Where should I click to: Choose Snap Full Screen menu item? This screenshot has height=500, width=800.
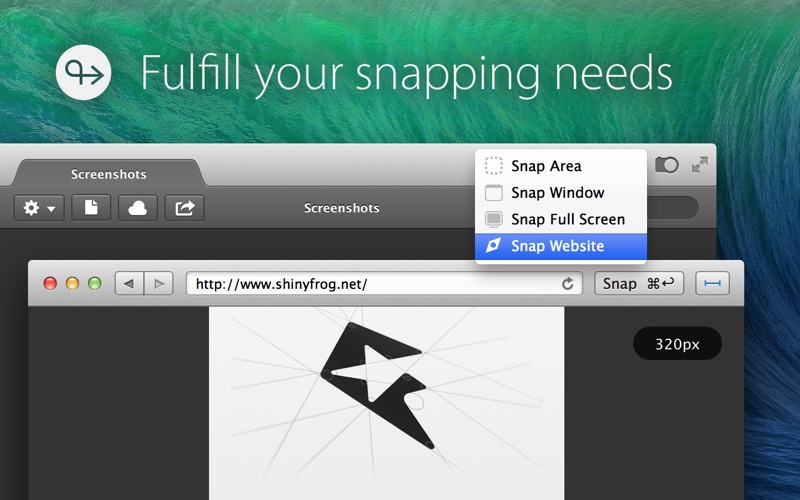(x=561, y=219)
